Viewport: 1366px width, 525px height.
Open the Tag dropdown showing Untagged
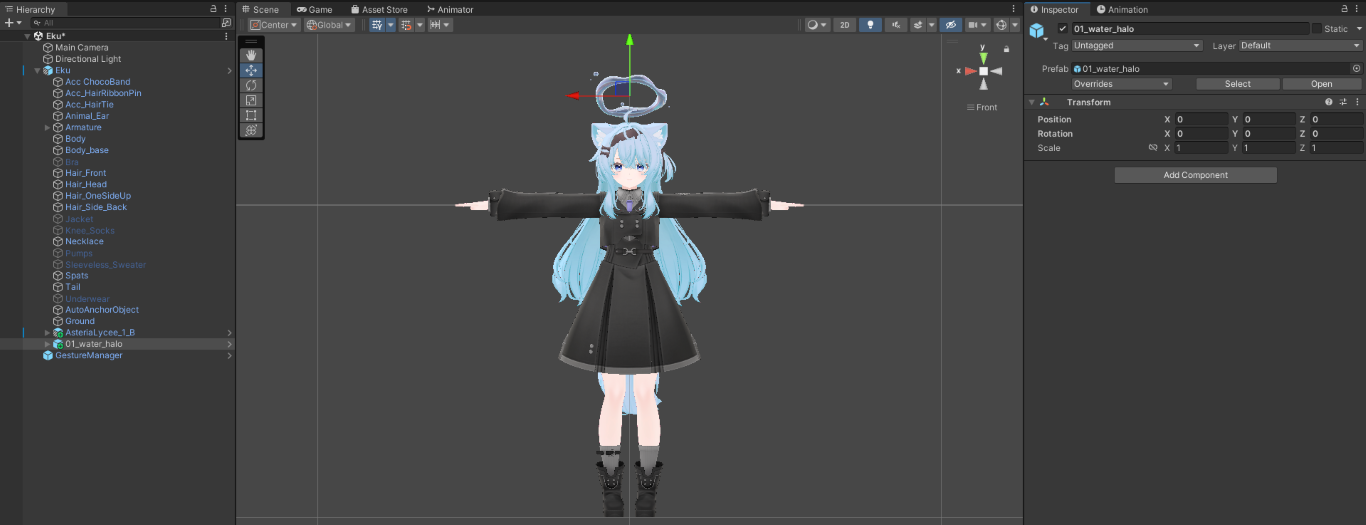[x=1137, y=46]
